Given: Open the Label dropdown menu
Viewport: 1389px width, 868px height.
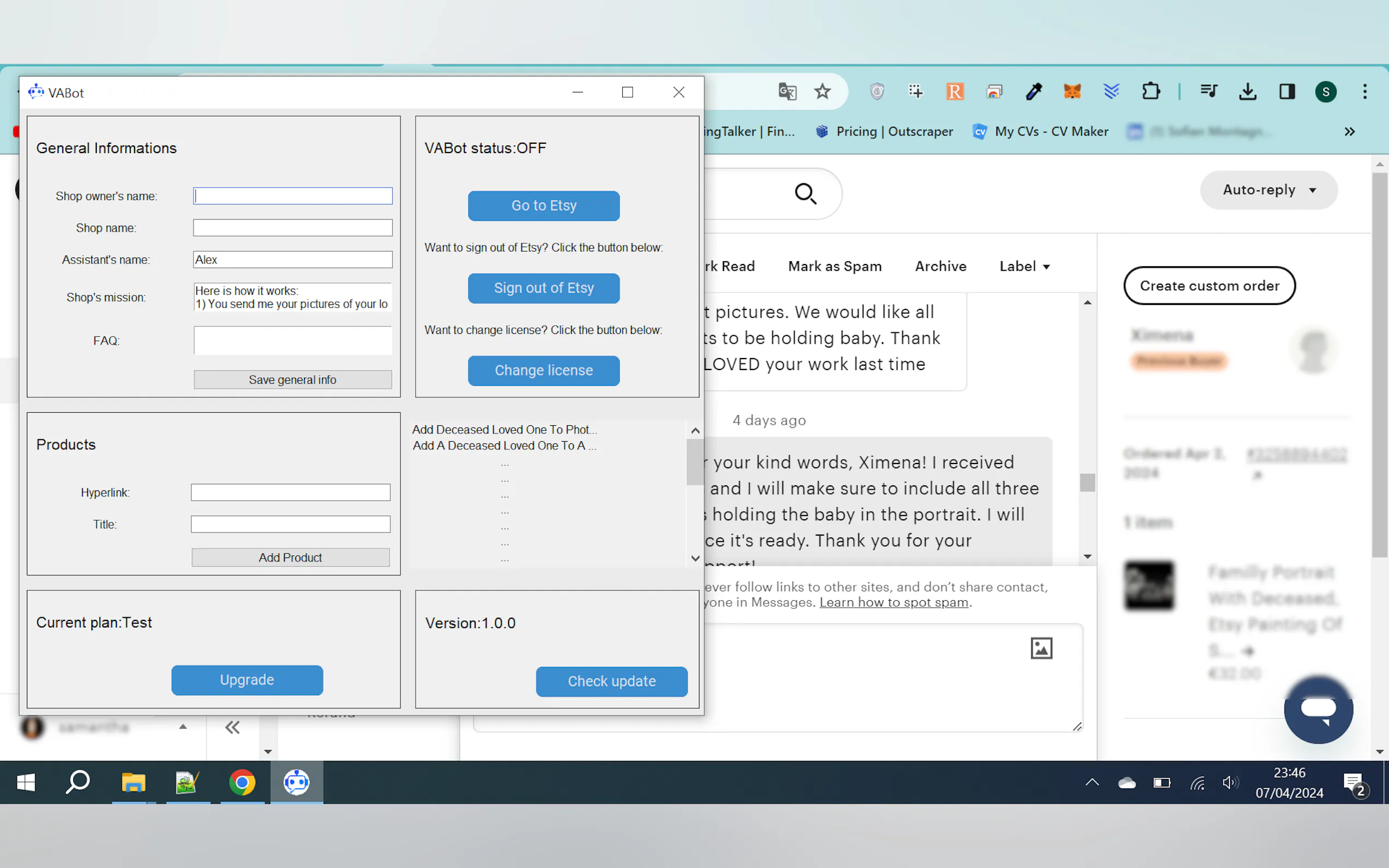Looking at the screenshot, I should coord(1024,266).
